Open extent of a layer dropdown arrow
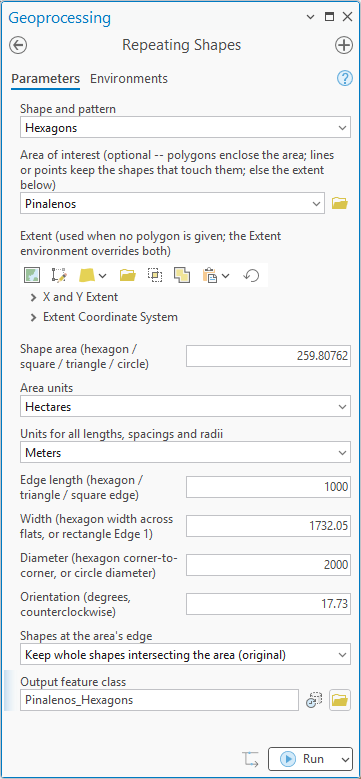 click(102, 275)
